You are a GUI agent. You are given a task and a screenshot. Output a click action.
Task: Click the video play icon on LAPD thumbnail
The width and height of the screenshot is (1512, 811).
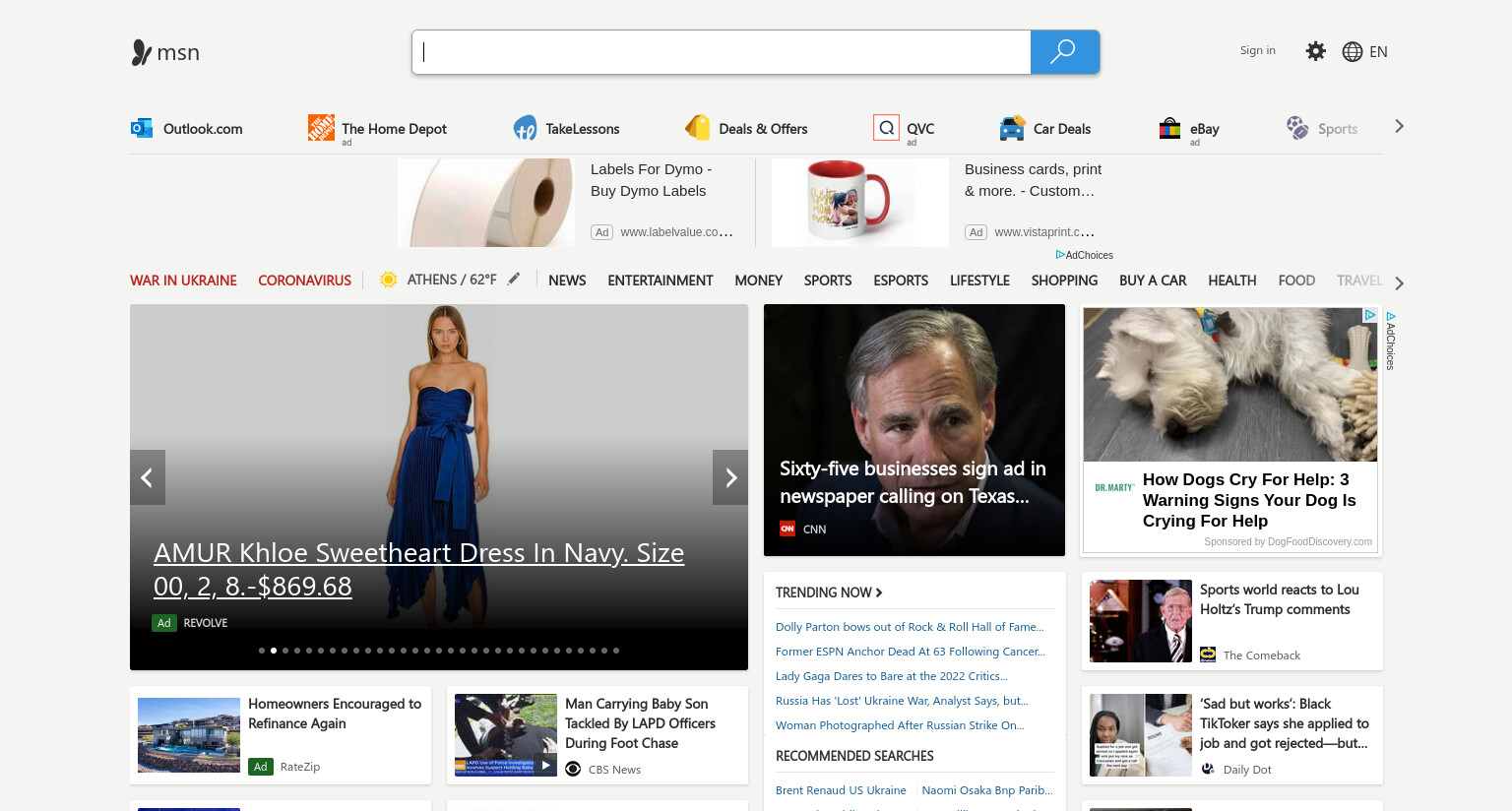pyautogui.click(x=546, y=765)
